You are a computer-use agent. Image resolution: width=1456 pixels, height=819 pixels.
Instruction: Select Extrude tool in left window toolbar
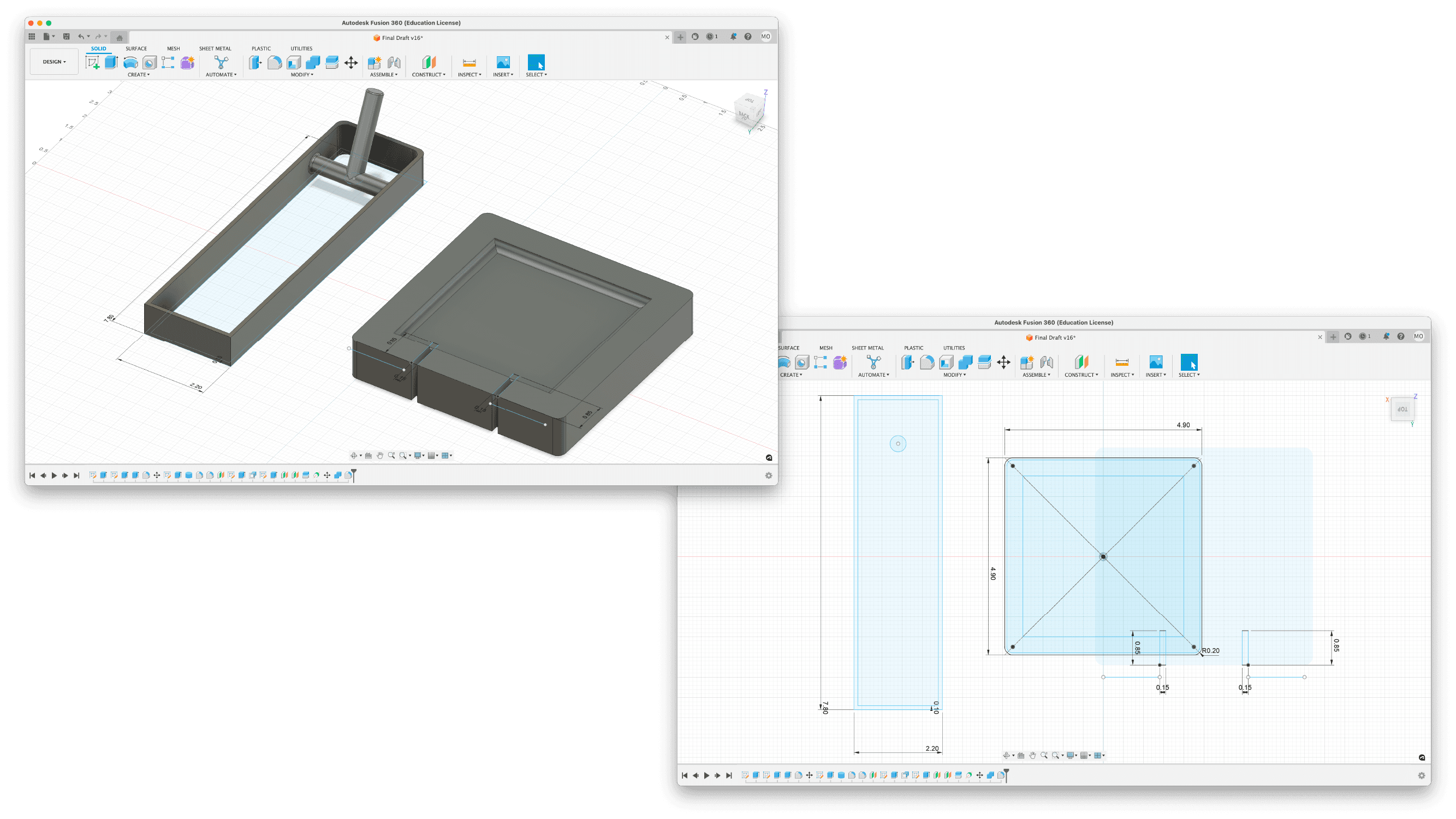pos(111,63)
